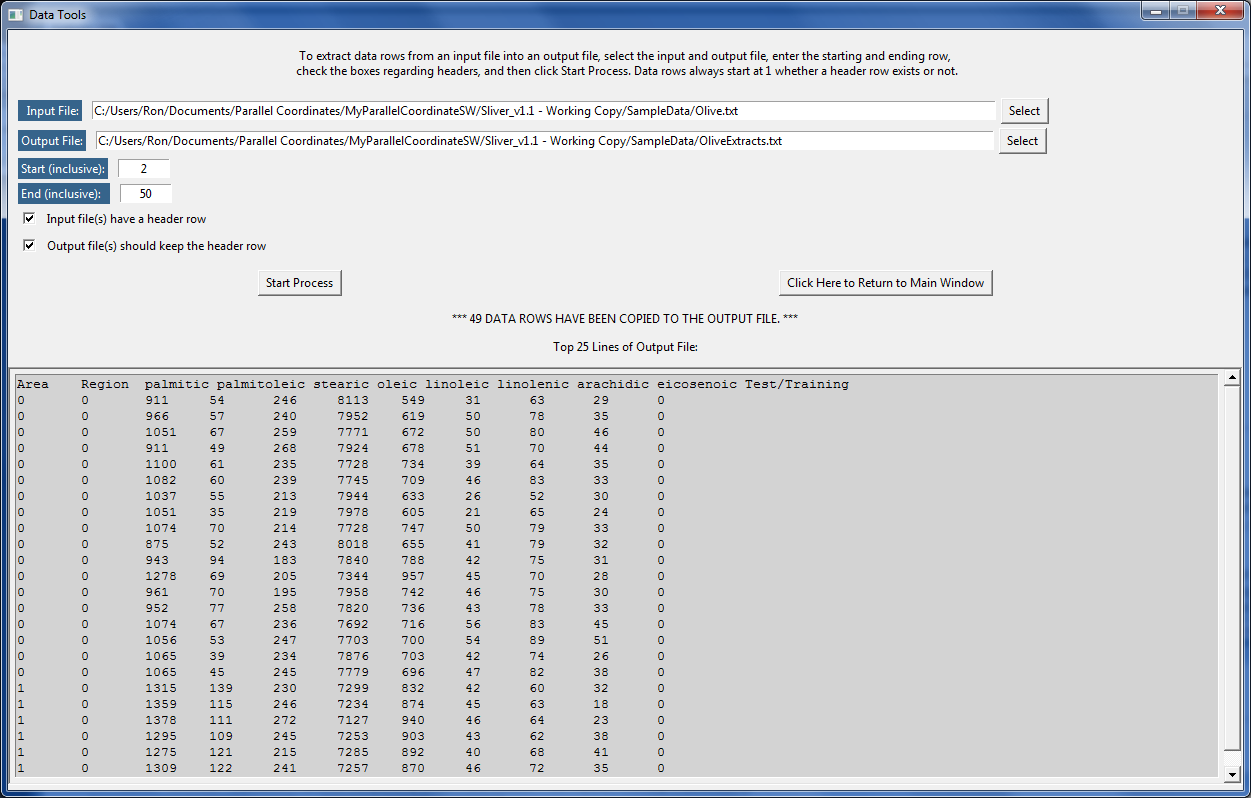Uncheck 'Output file(s) should keep the header row'
This screenshot has height=798, width=1251.
coord(29,245)
